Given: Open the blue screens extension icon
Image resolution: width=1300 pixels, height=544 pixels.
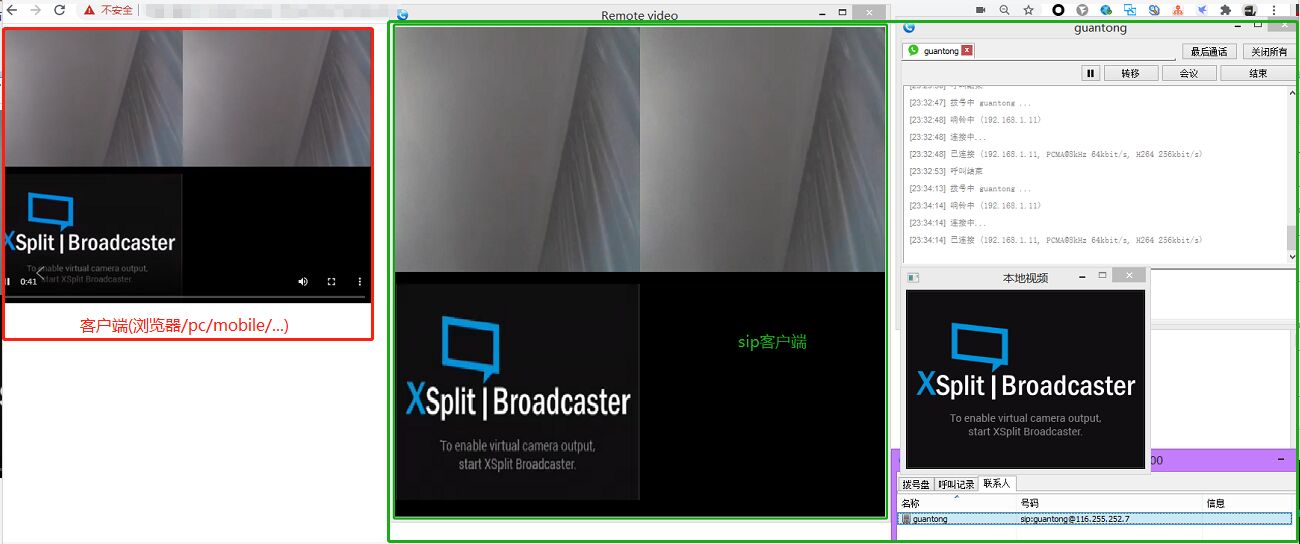Looking at the screenshot, I should click(1130, 10).
